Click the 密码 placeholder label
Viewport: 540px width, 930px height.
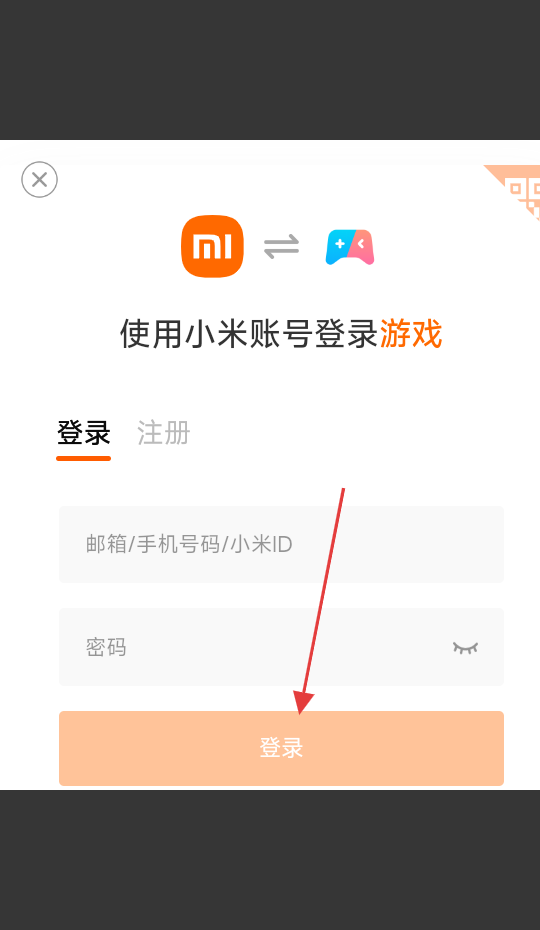pyautogui.click(x=106, y=647)
